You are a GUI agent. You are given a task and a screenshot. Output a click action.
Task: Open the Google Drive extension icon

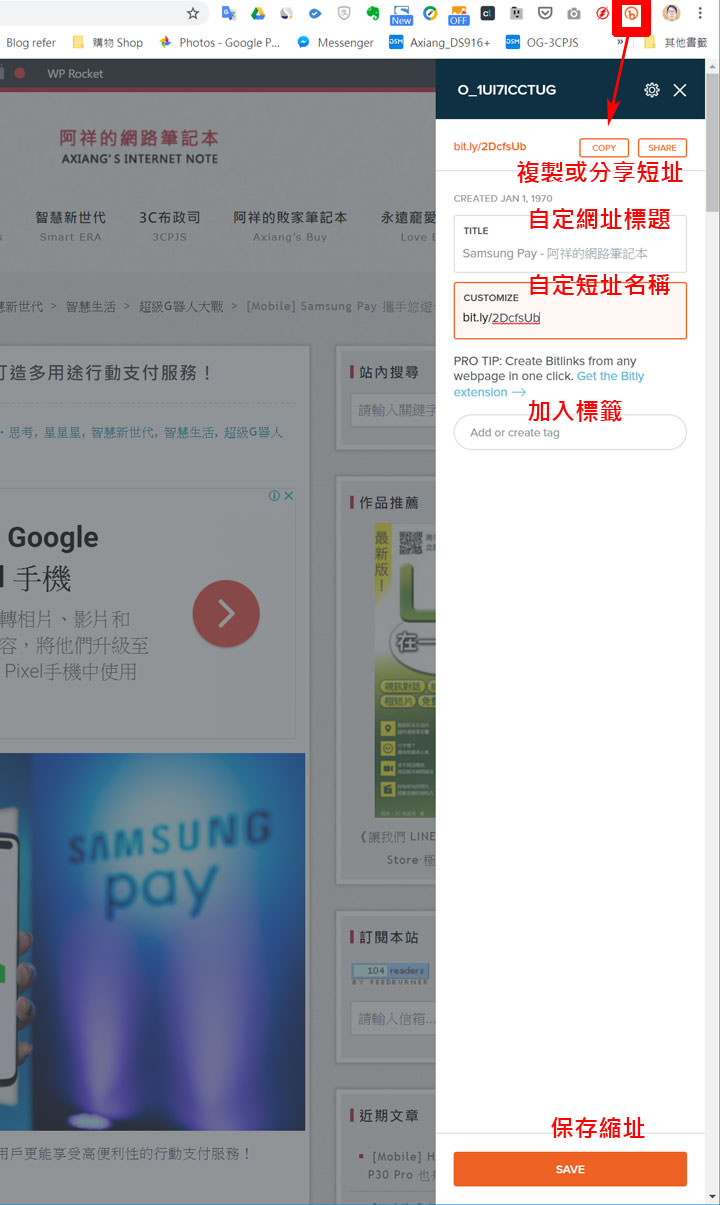click(258, 13)
